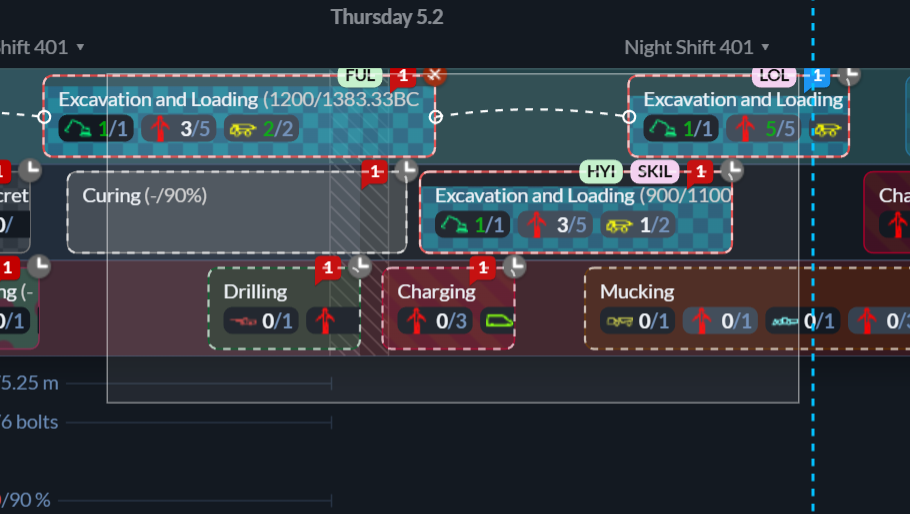Select Thursday 5.2 date header
This screenshot has height=514, width=910.
click(387, 17)
